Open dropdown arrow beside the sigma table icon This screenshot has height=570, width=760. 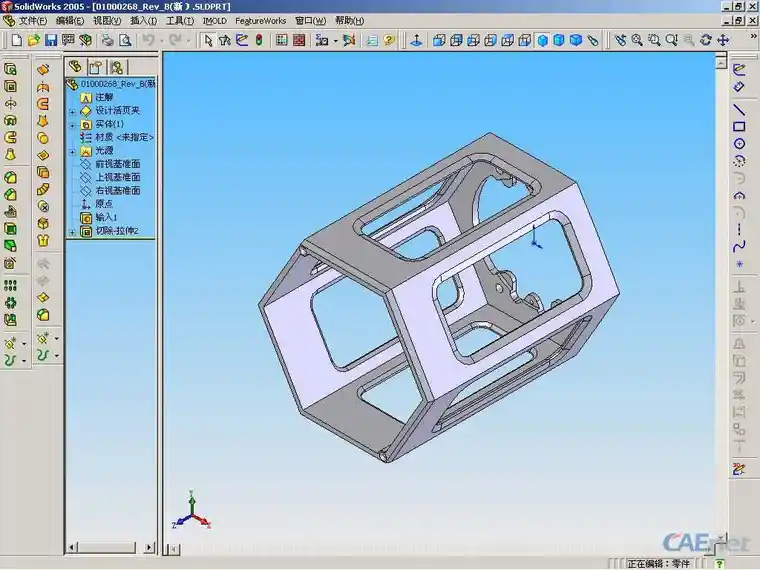335,41
